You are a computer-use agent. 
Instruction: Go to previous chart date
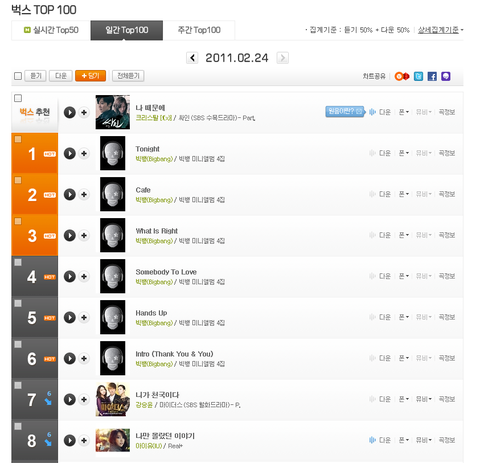(192, 58)
